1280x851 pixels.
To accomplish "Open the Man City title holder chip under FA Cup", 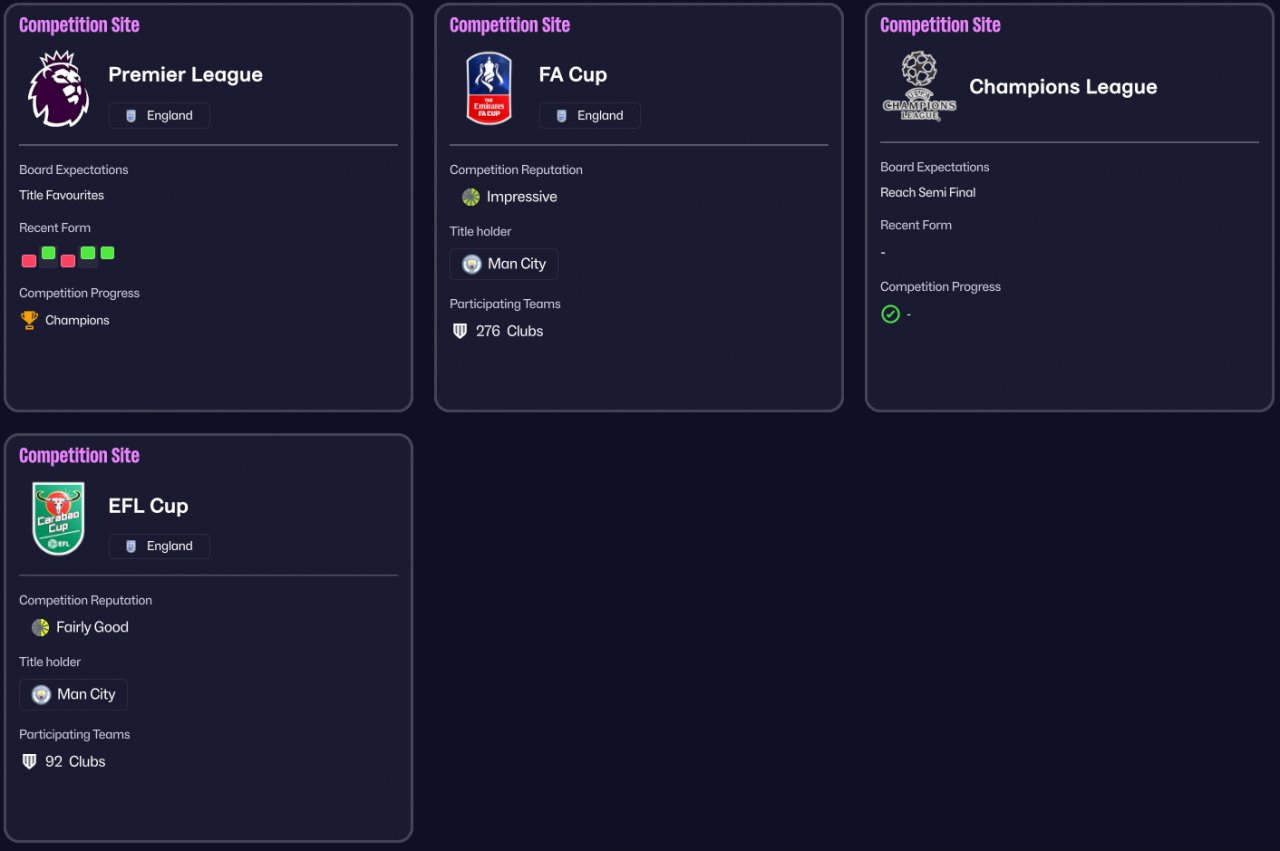I will [x=504, y=264].
